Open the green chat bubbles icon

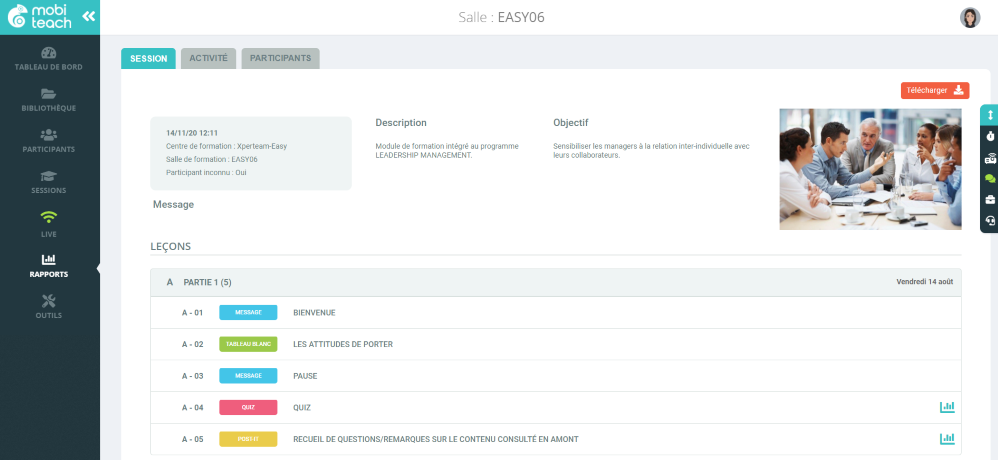(x=990, y=179)
